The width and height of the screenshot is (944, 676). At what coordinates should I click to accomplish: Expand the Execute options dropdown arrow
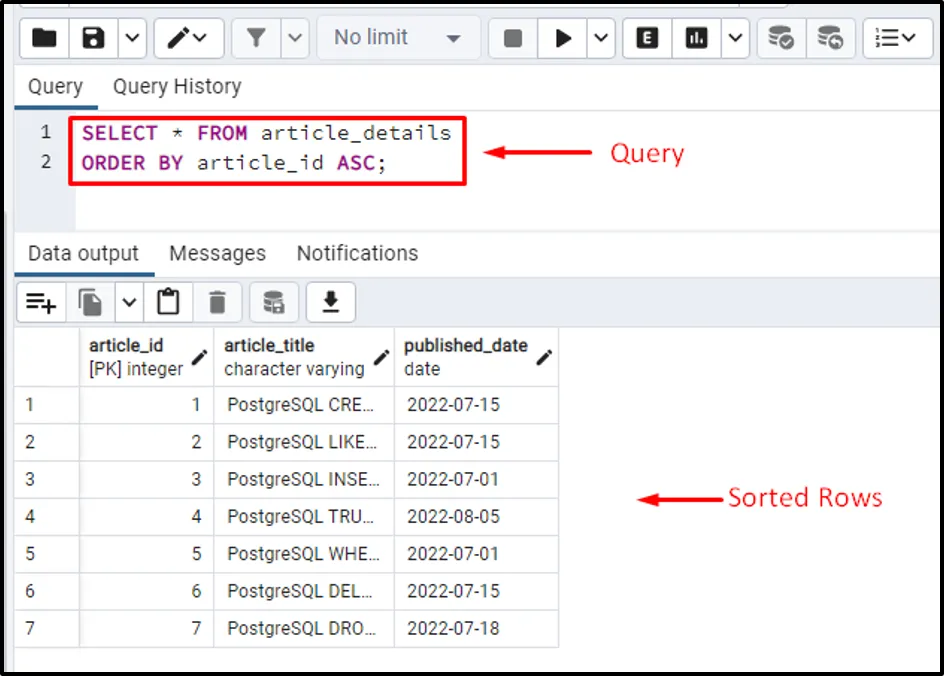point(600,38)
